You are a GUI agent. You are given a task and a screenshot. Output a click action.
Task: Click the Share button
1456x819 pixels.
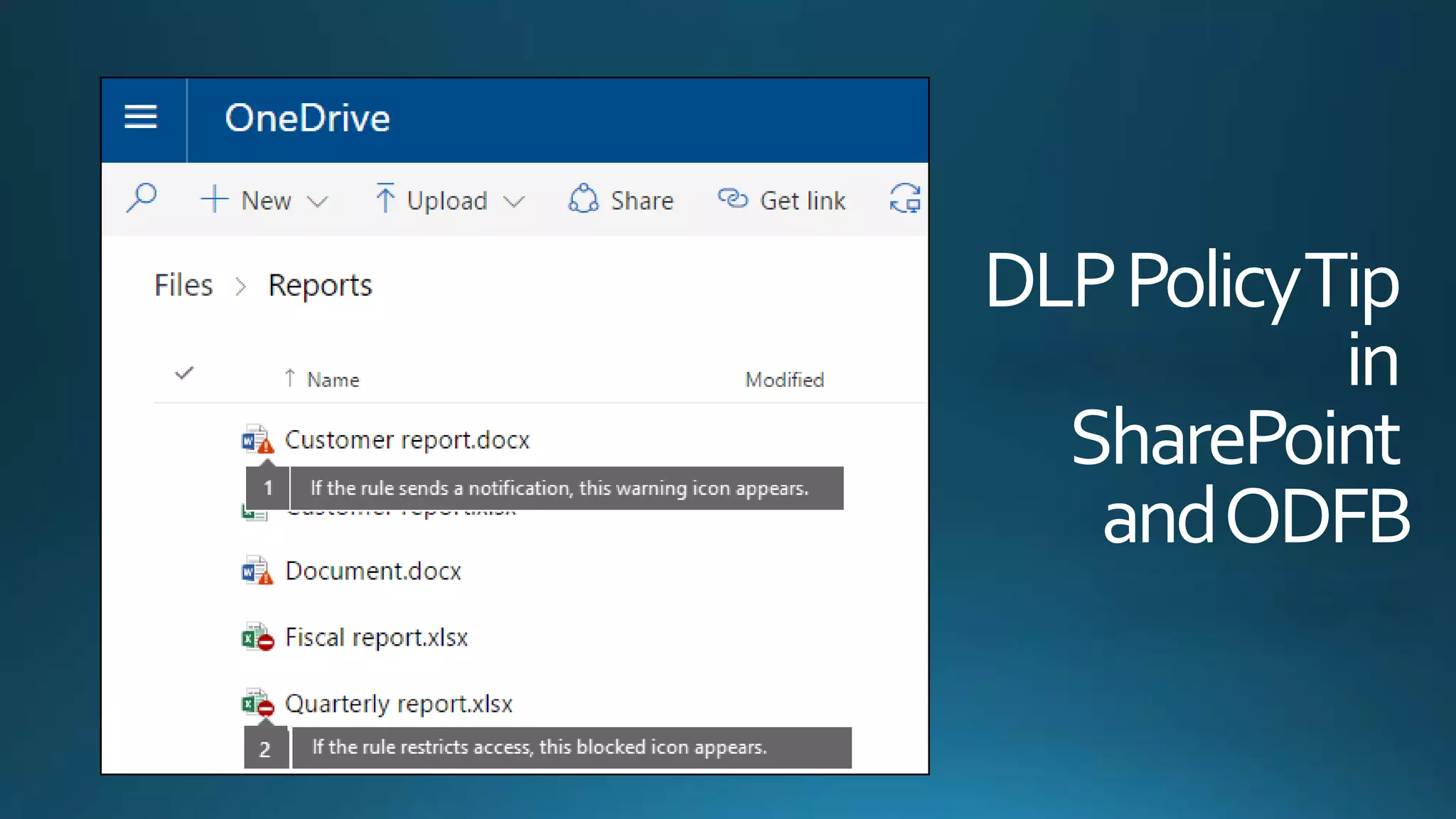(621, 200)
